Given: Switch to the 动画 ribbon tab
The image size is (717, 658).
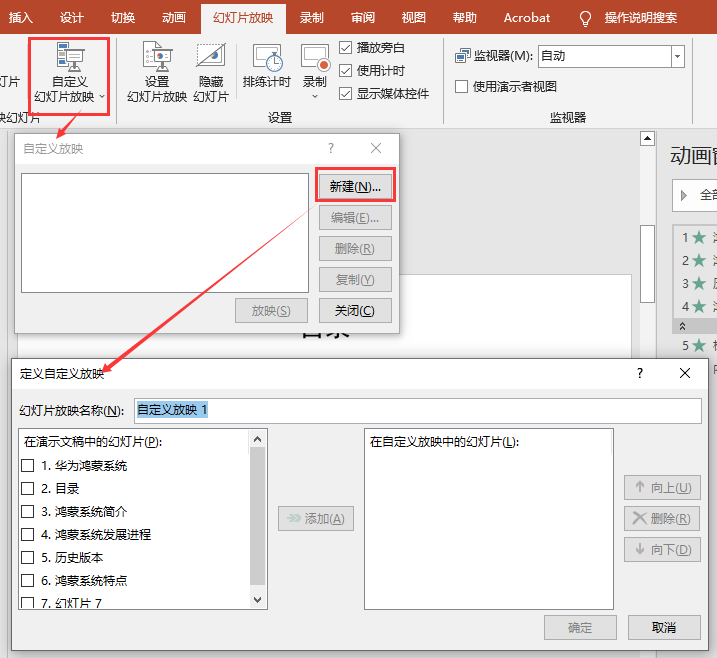Looking at the screenshot, I should (174, 18).
